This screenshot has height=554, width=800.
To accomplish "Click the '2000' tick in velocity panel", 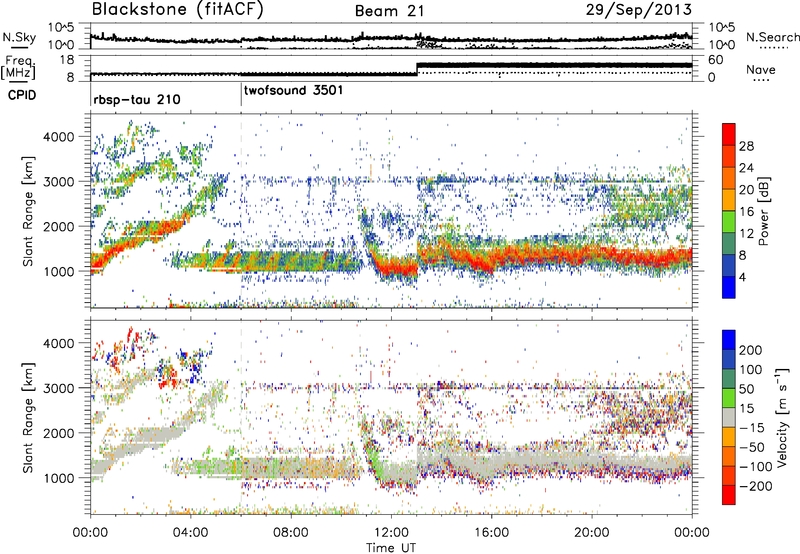I will (x=58, y=433).
